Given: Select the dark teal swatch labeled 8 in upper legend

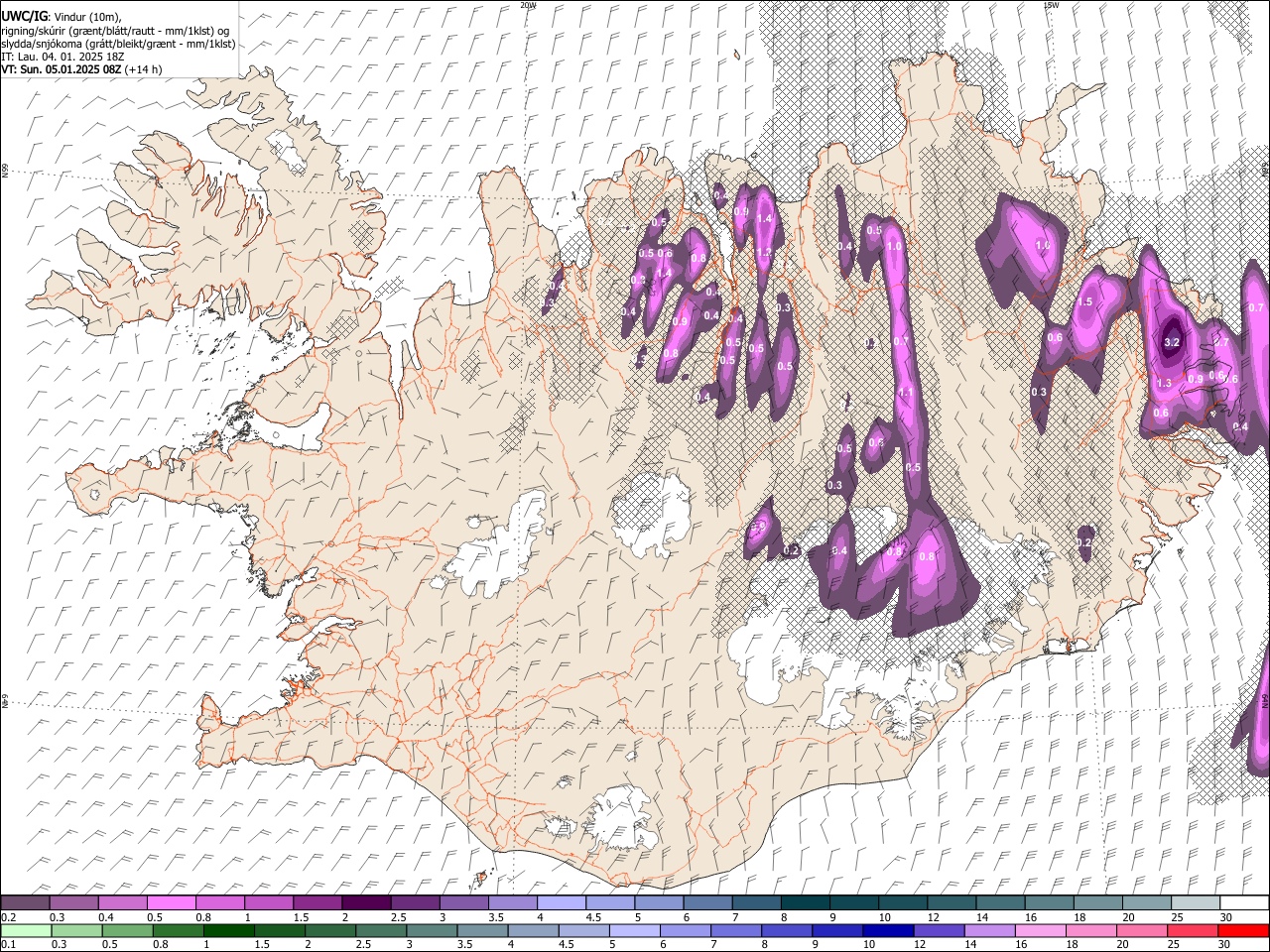Looking at the screenshot, I should (804, 902).
